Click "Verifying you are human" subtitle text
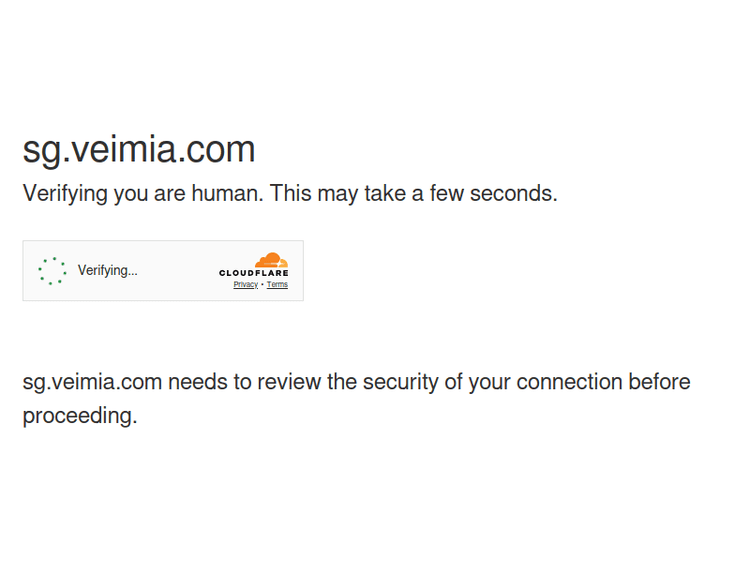Screen dimensions: 750x563 pyautogui.click(x=142, y=193)
